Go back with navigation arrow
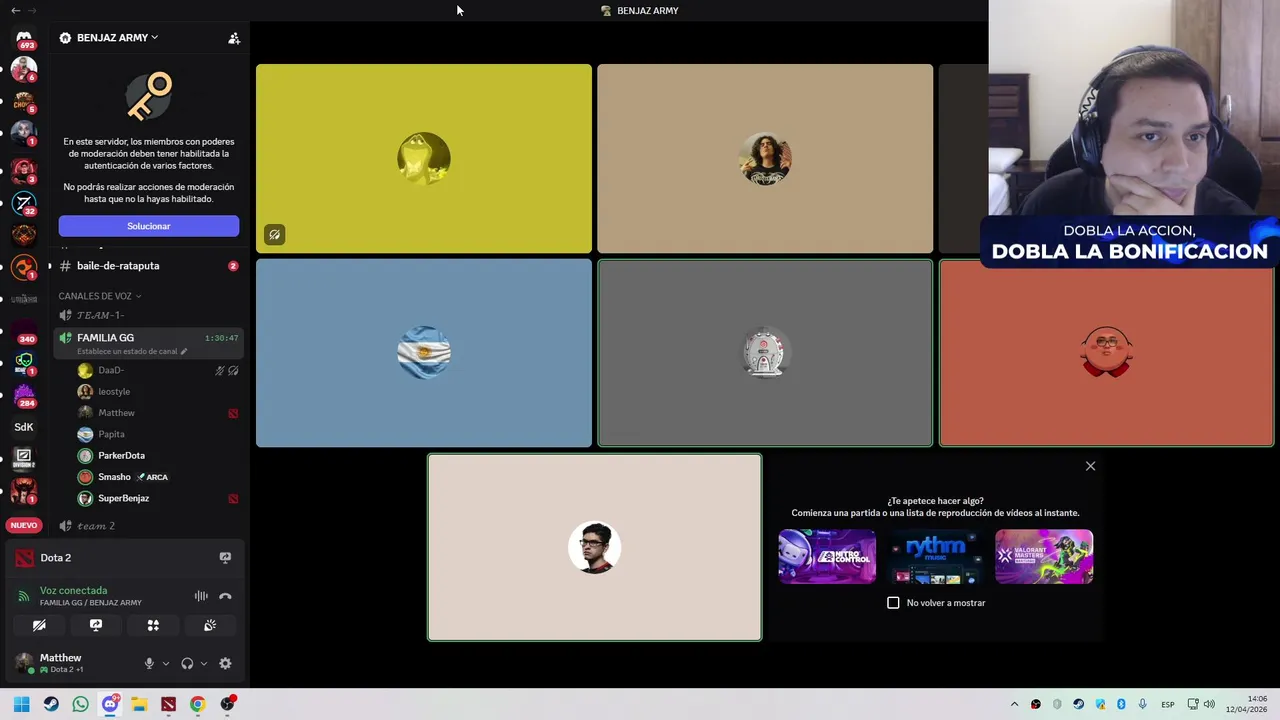This screenshot has width=1280, height=720. pos(15,10)
